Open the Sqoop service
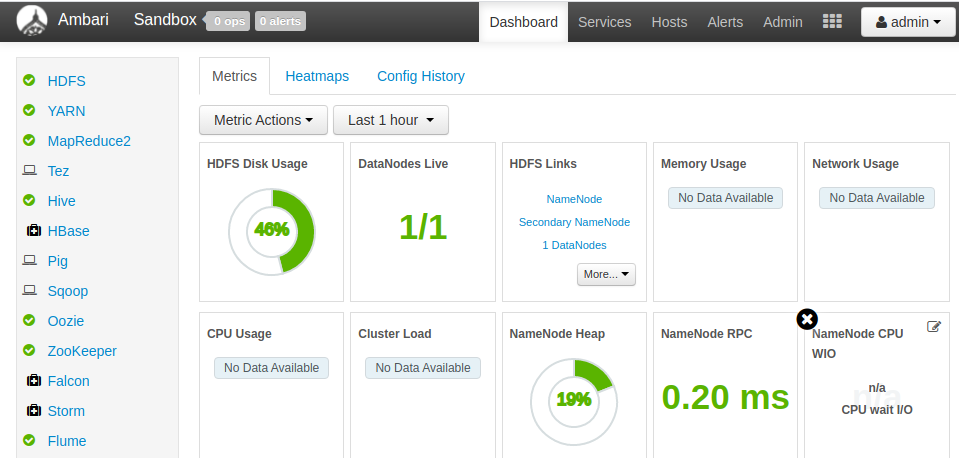Image resolution: width=959 pixels, height=458 pixels. coord(68,291)
